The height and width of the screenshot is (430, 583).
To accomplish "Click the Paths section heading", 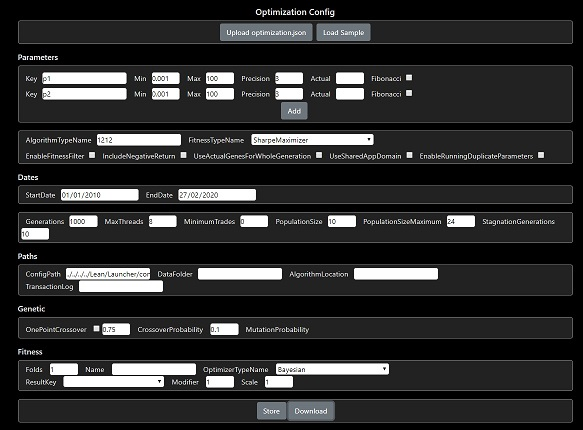I will 28,256.
